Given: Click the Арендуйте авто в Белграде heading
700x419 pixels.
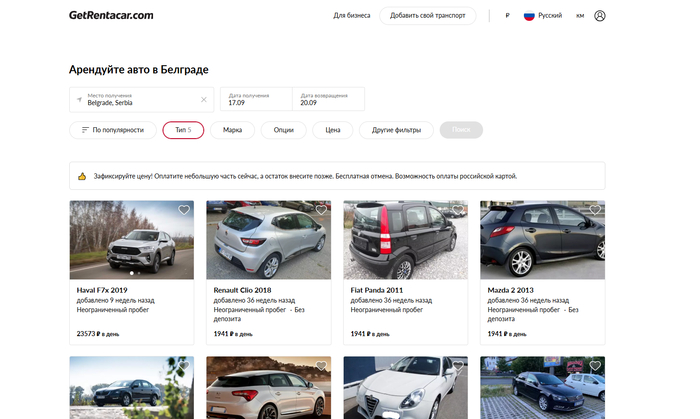Looking at the screenshot, I should coord(139,70).
